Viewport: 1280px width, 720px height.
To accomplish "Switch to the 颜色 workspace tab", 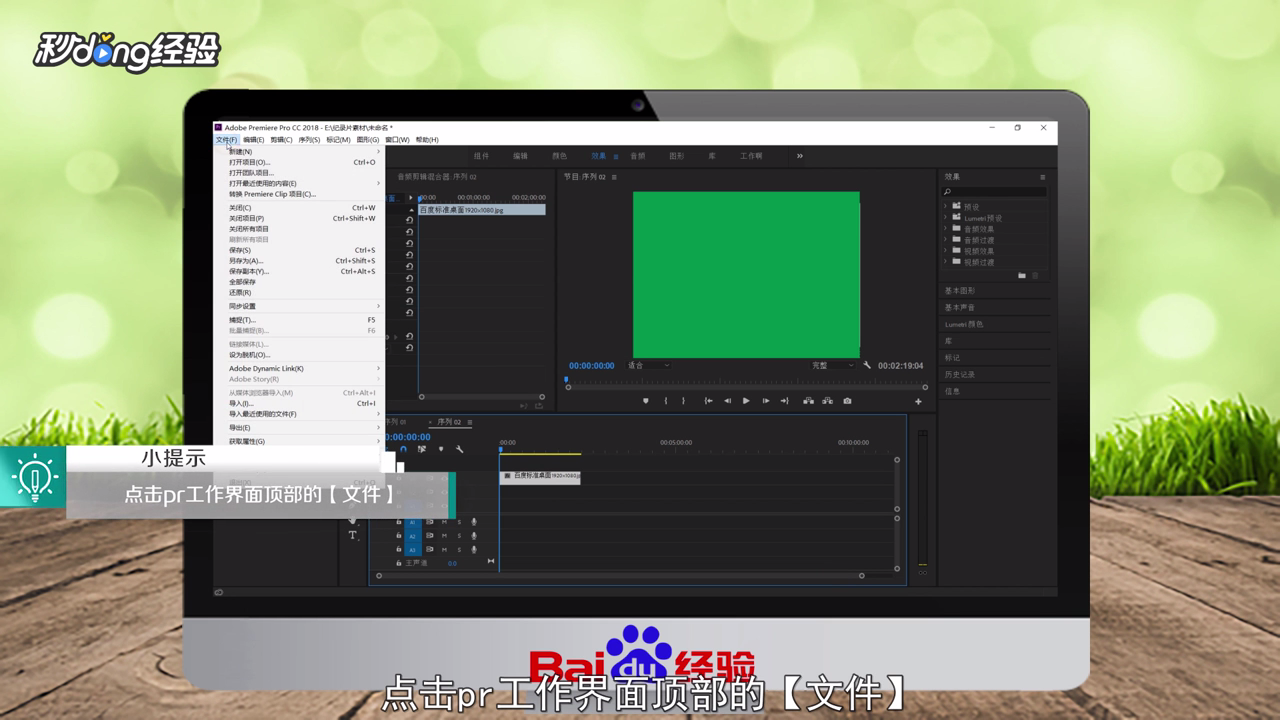I will point(559,156).
